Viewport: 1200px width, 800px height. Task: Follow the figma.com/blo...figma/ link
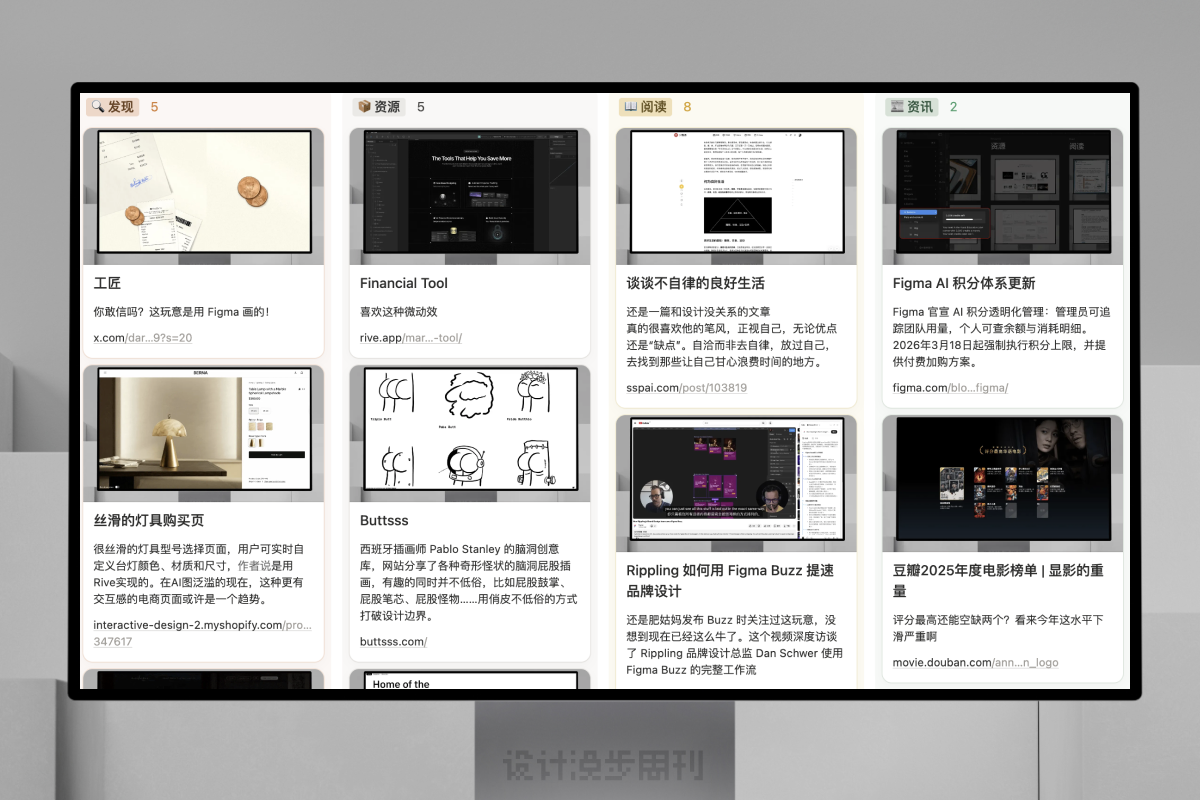(950, 388)
